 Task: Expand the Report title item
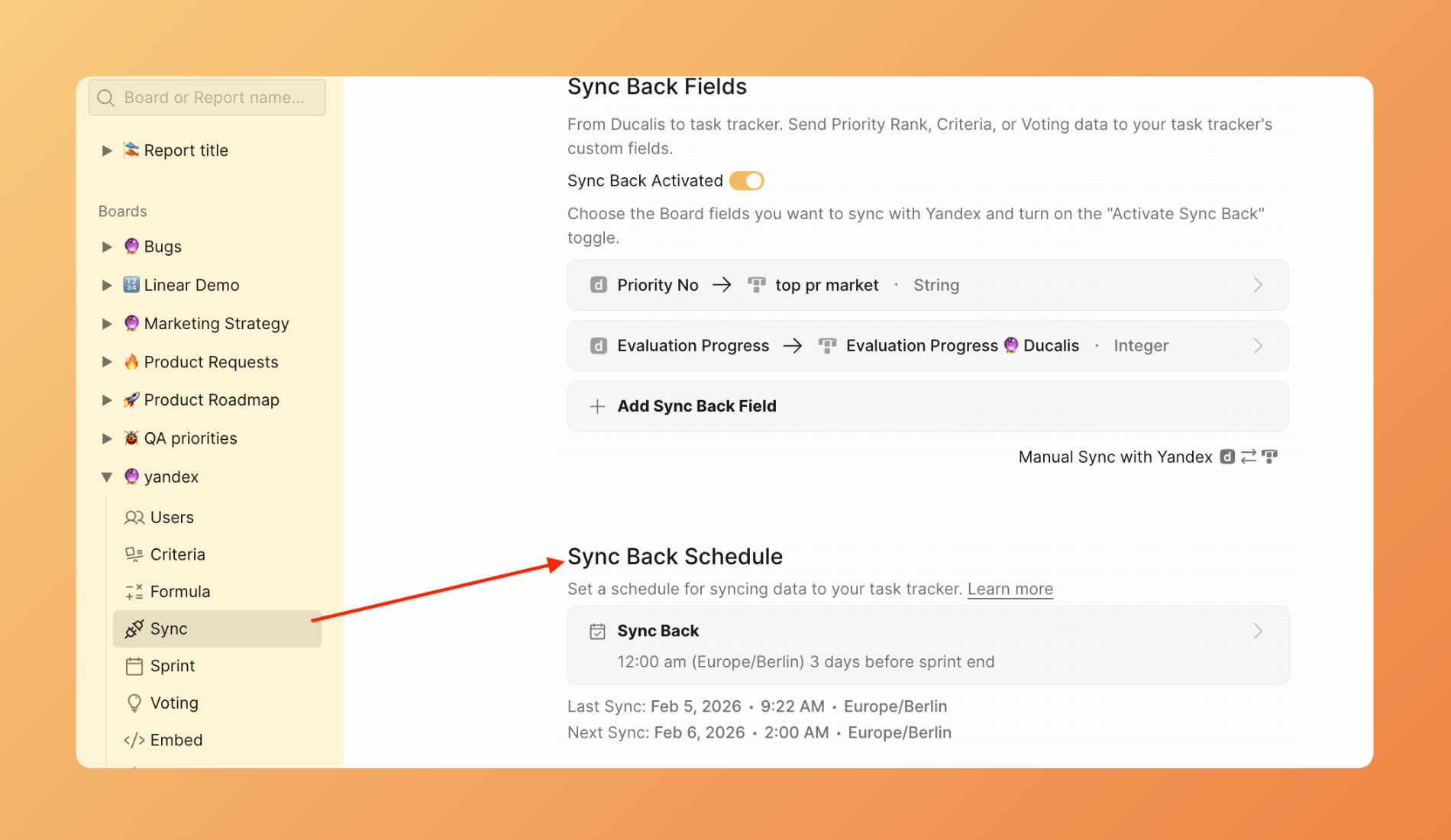click(x=107, y=150)
